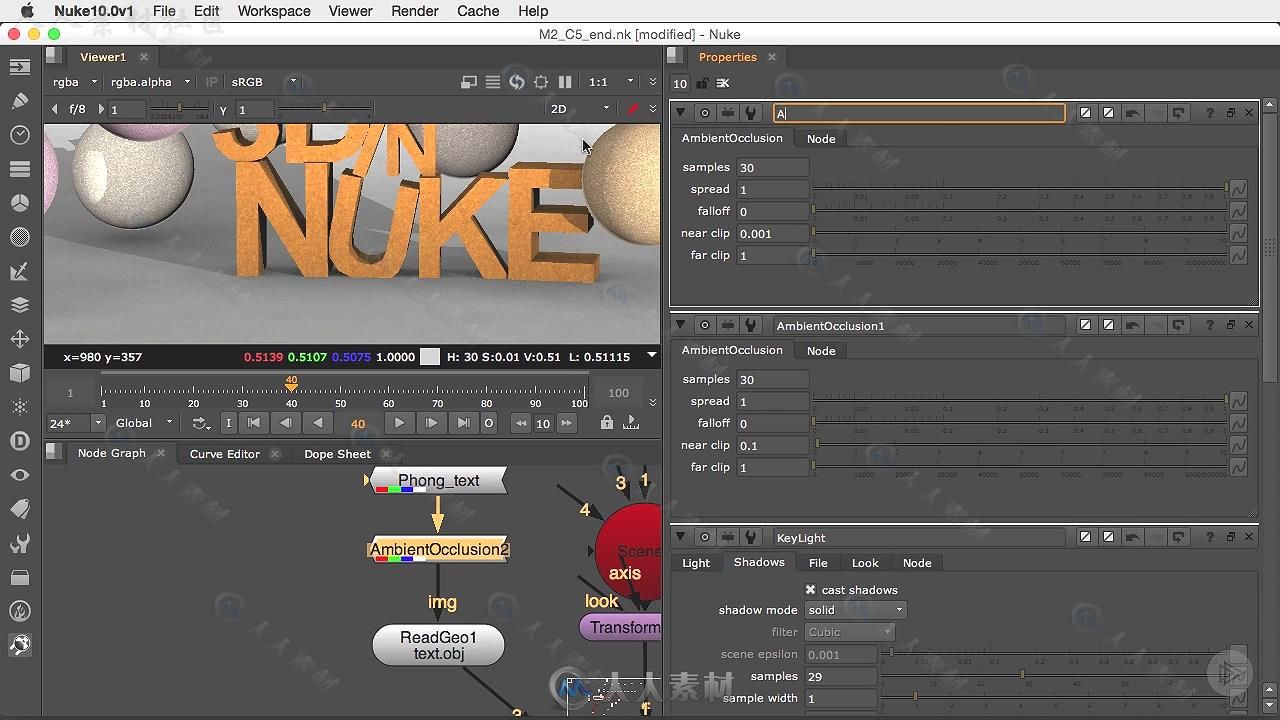Open the Light tab in KeyLight panel

click(696, 563)
